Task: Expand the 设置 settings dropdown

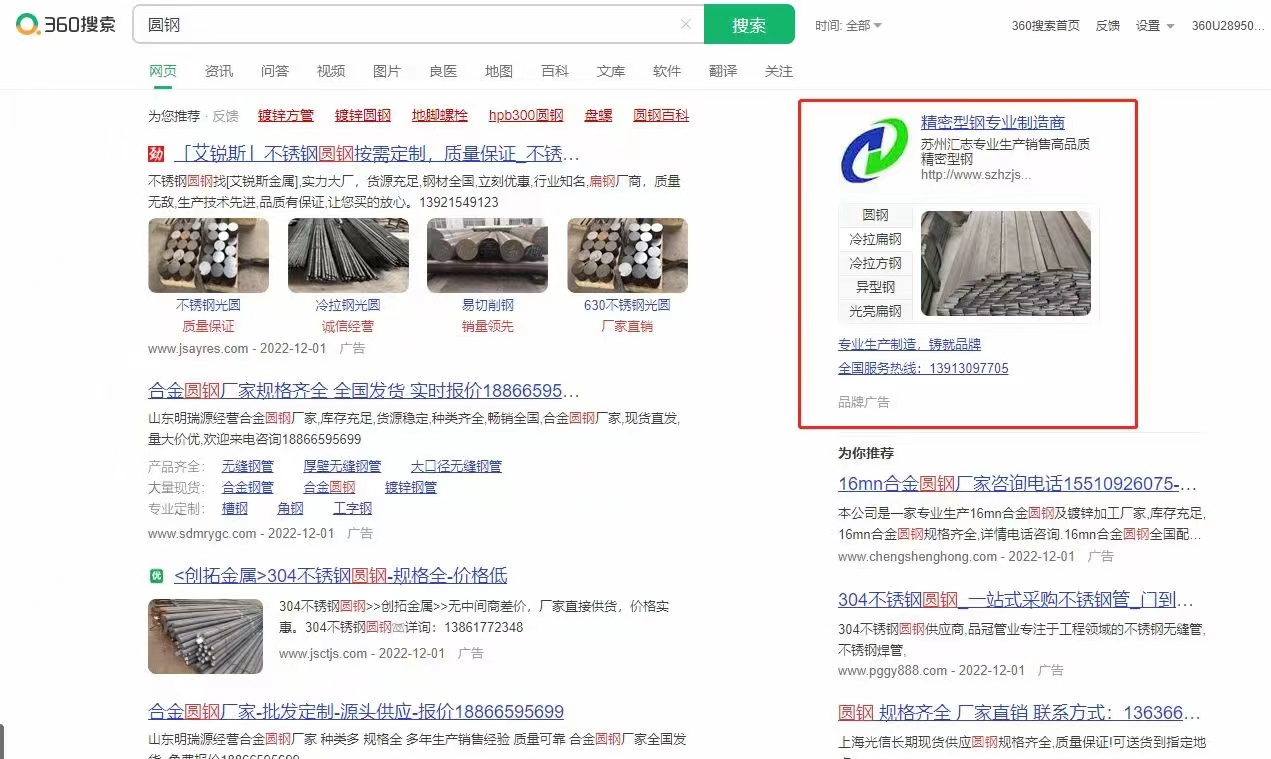Action: 1155,26
